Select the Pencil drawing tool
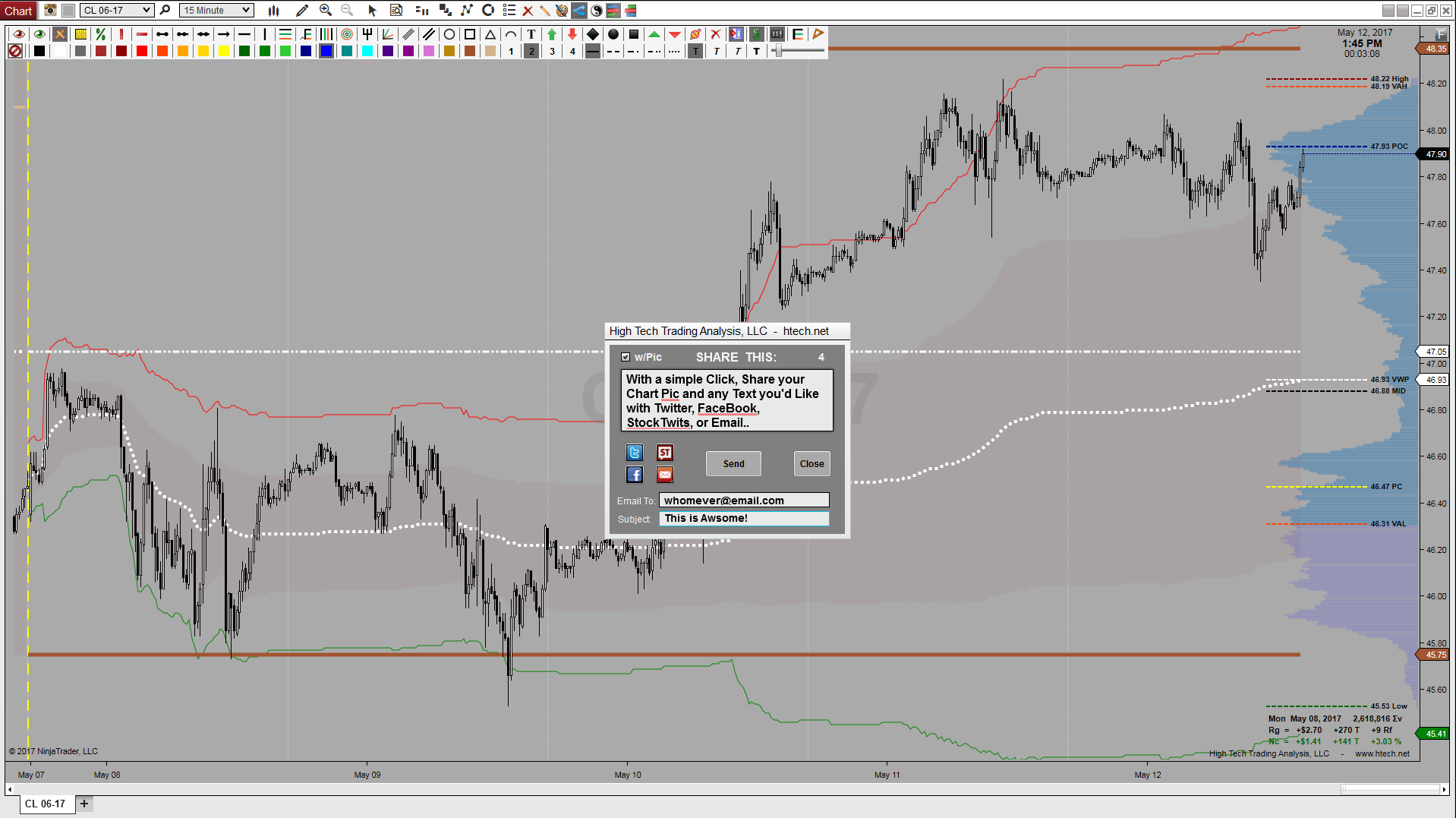This screenshot has height=818, width=1456. pos(301,11)
